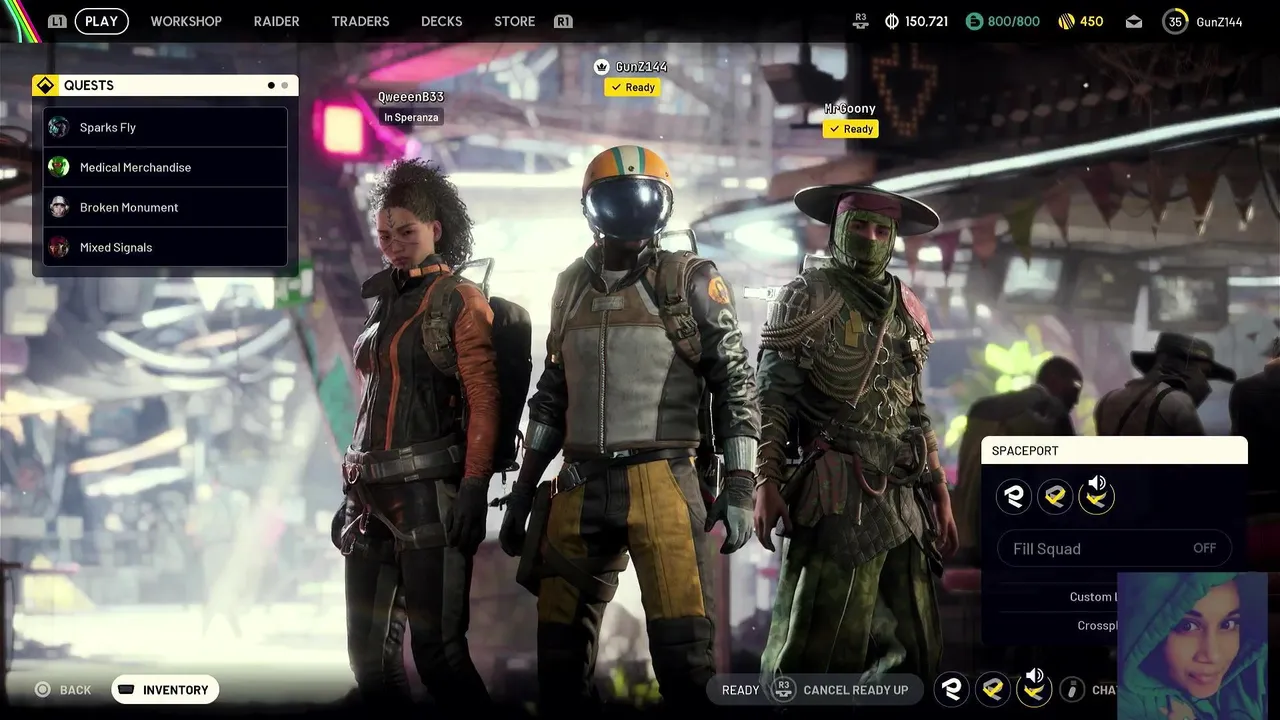
Task: Click the SPACEPORT panel header
Action: pyautogui.click(x=1114, y=450)
